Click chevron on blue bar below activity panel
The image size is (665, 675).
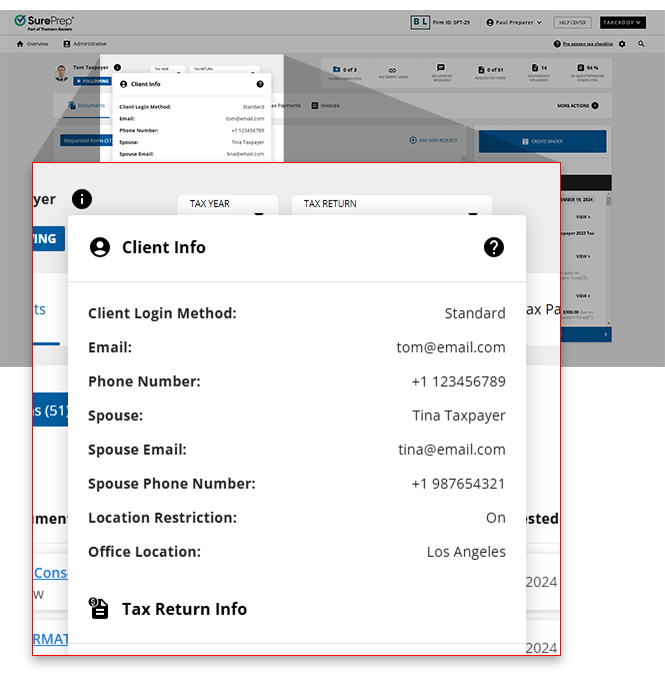606,334
